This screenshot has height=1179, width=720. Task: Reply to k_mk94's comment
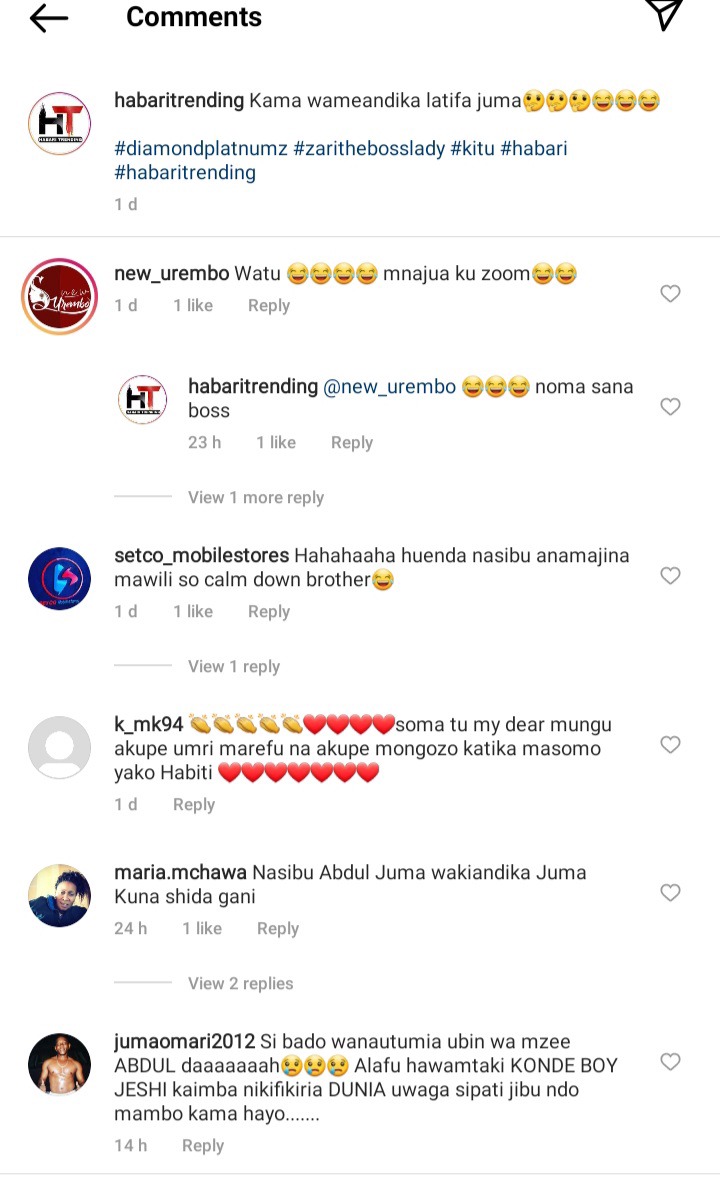click(194, 805)
